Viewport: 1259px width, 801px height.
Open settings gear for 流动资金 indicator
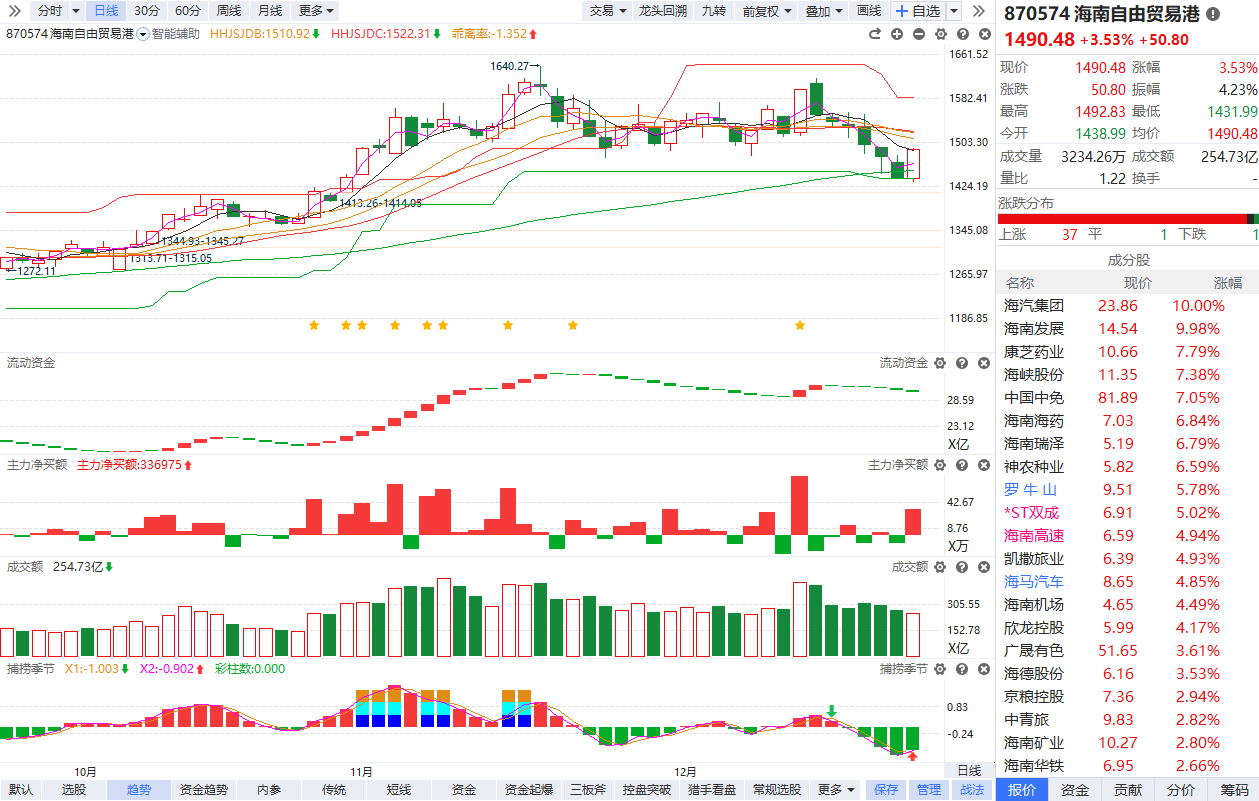point(939,363)
